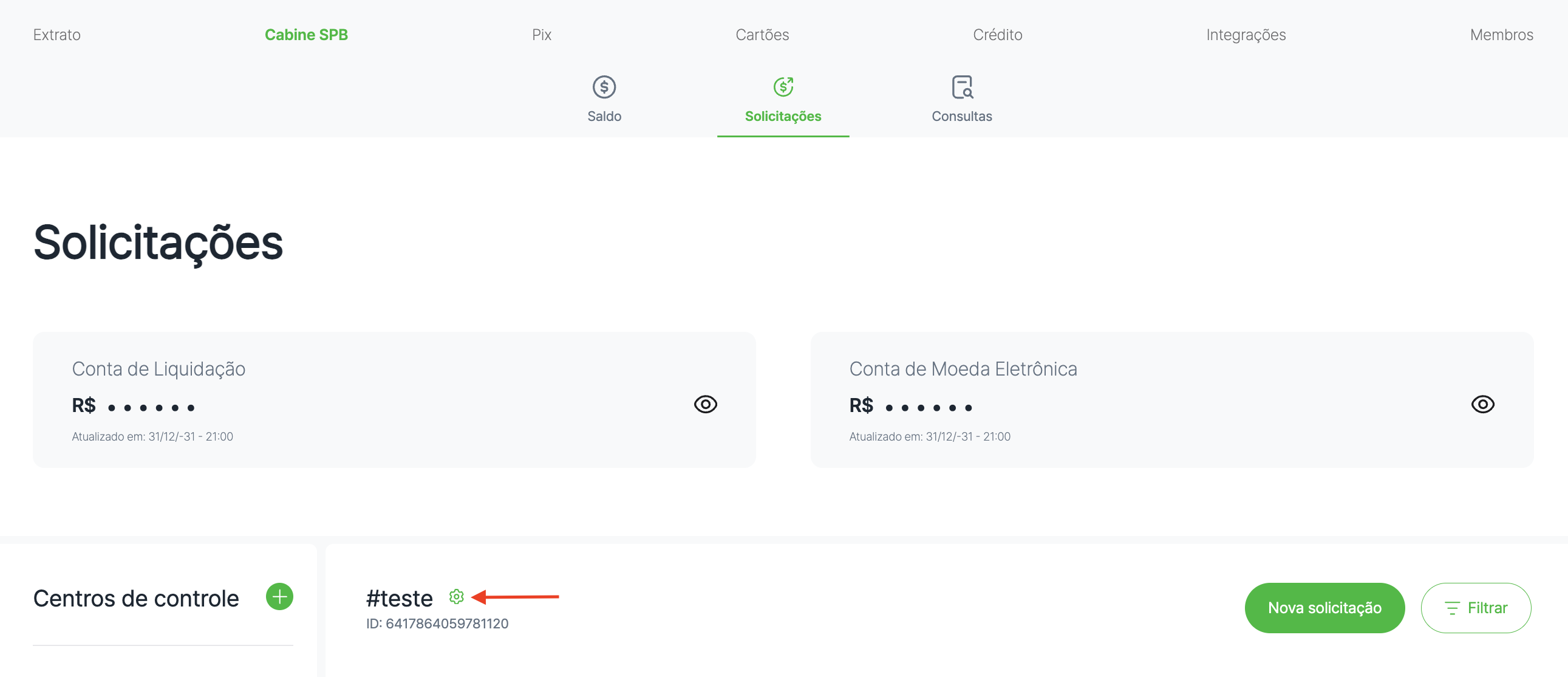The height and width of the screenshot is (677, 1568).
Task: Click the filter lines icon in Filtrar
Action: pyautogui.click(x=1453, y=608)
